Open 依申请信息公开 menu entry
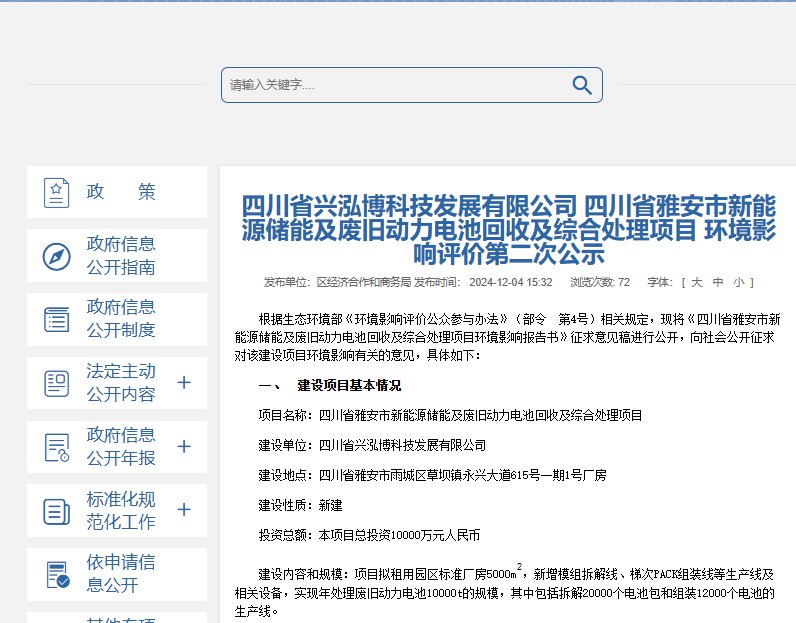Viewport: 796px width, 623px height. (x=117, y=574)
